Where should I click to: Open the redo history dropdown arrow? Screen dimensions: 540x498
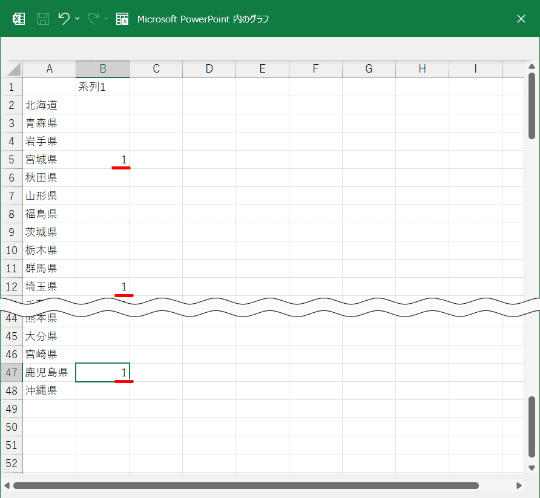coord(106,19)
